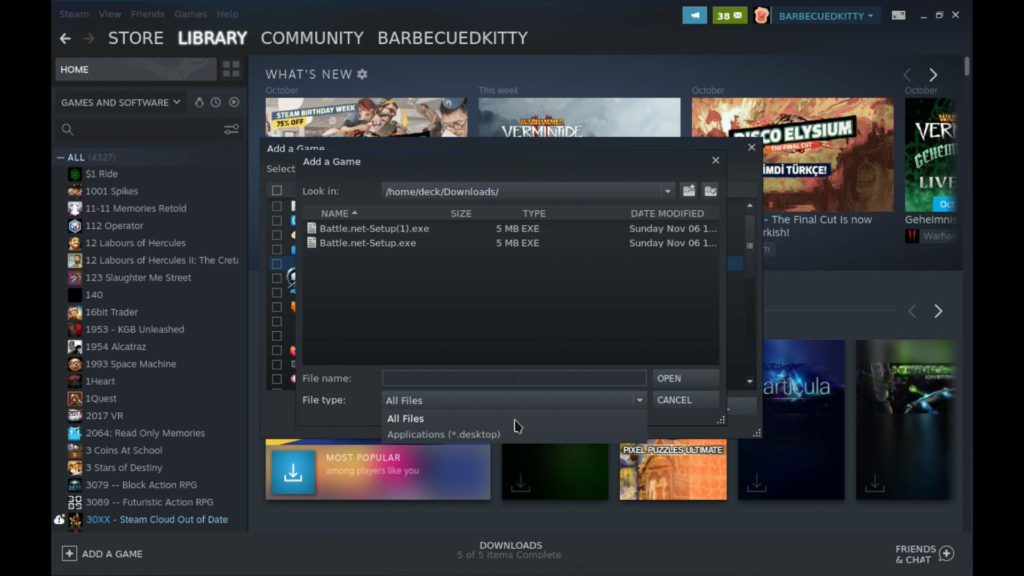Open the announcements megaphone icon
This screenshot has height=576, width=1024.
694,15
